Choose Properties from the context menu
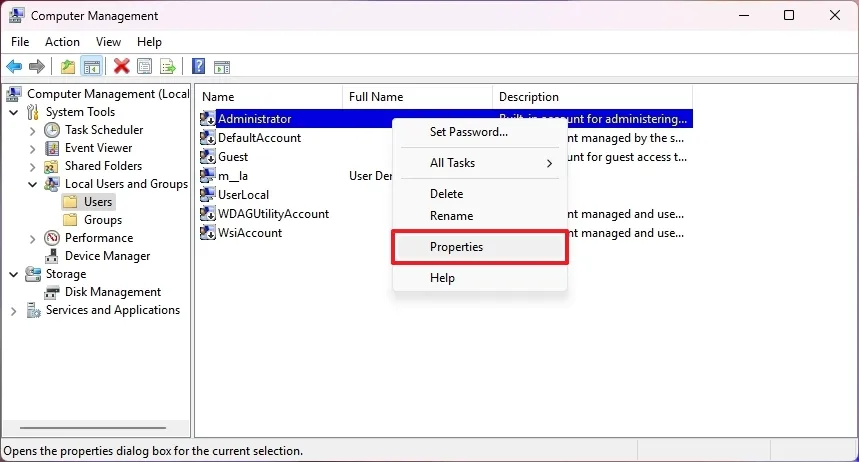The image size is (859, 462). click(456, 247)
